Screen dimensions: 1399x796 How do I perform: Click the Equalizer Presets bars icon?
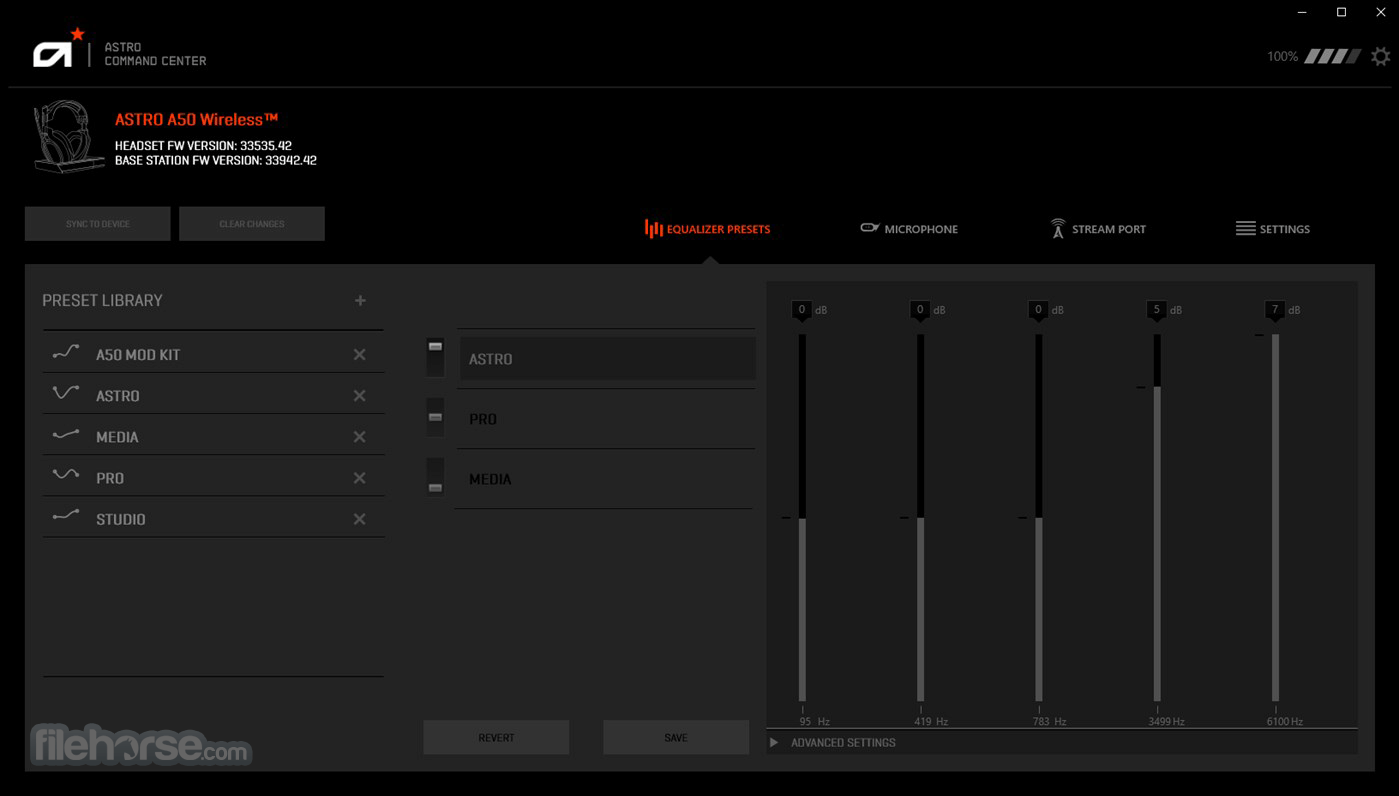click(x=654, y=229)
